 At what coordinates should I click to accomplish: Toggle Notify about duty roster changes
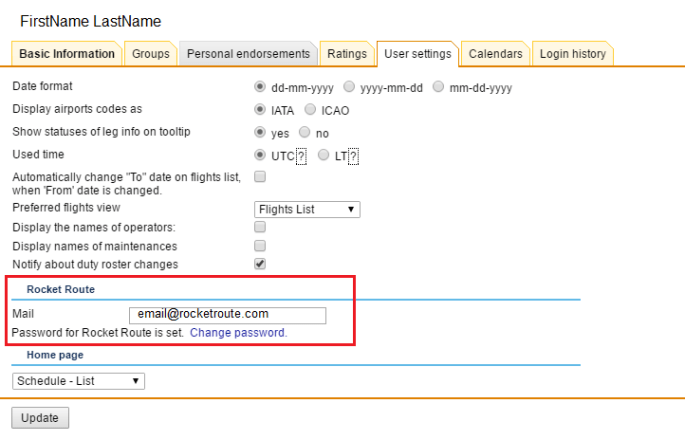tap(260, 264)
